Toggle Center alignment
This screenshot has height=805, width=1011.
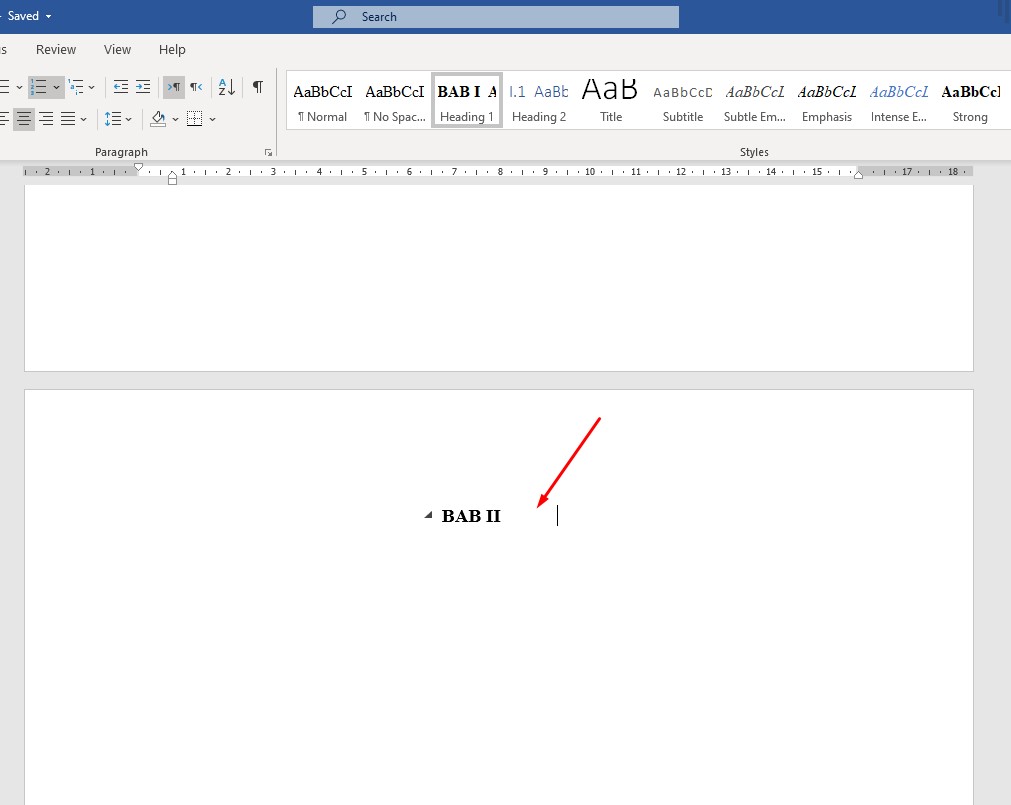(24, 119)
